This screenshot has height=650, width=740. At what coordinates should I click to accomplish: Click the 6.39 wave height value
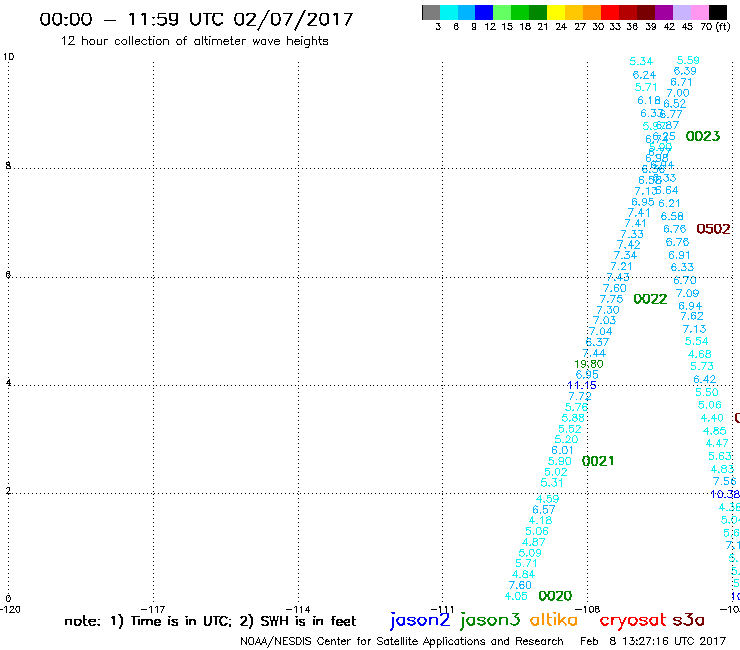685,71
